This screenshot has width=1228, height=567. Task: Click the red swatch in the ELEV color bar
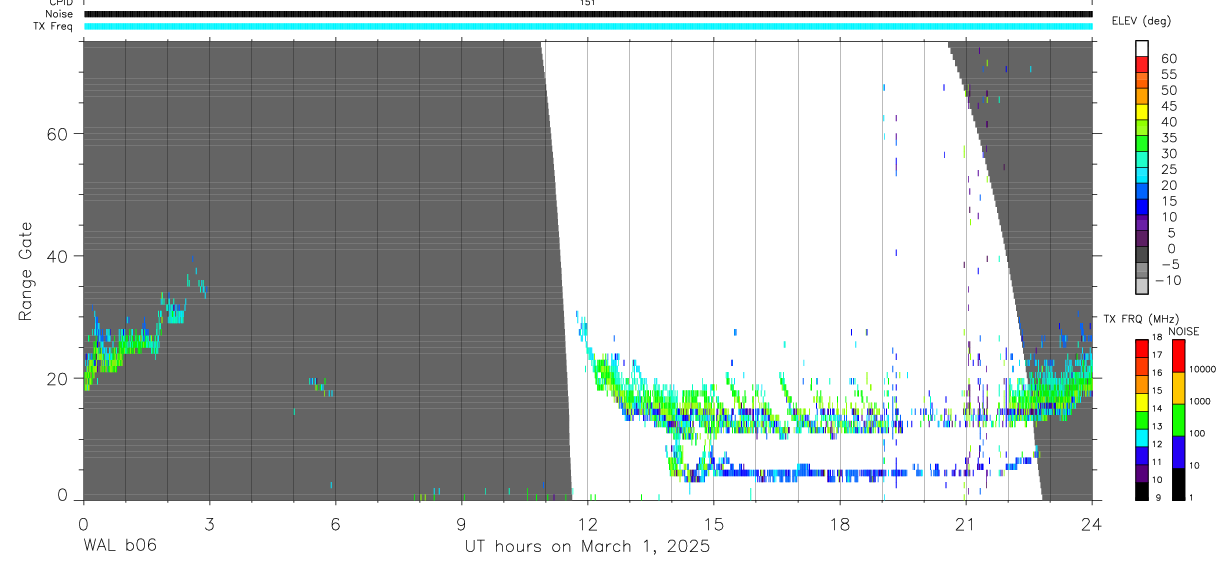1142,63
